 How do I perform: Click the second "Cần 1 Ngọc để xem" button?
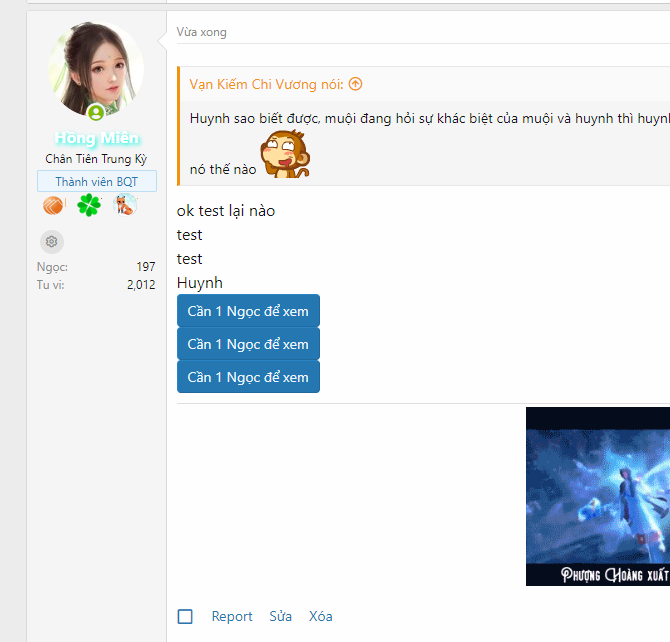point(248,344)
